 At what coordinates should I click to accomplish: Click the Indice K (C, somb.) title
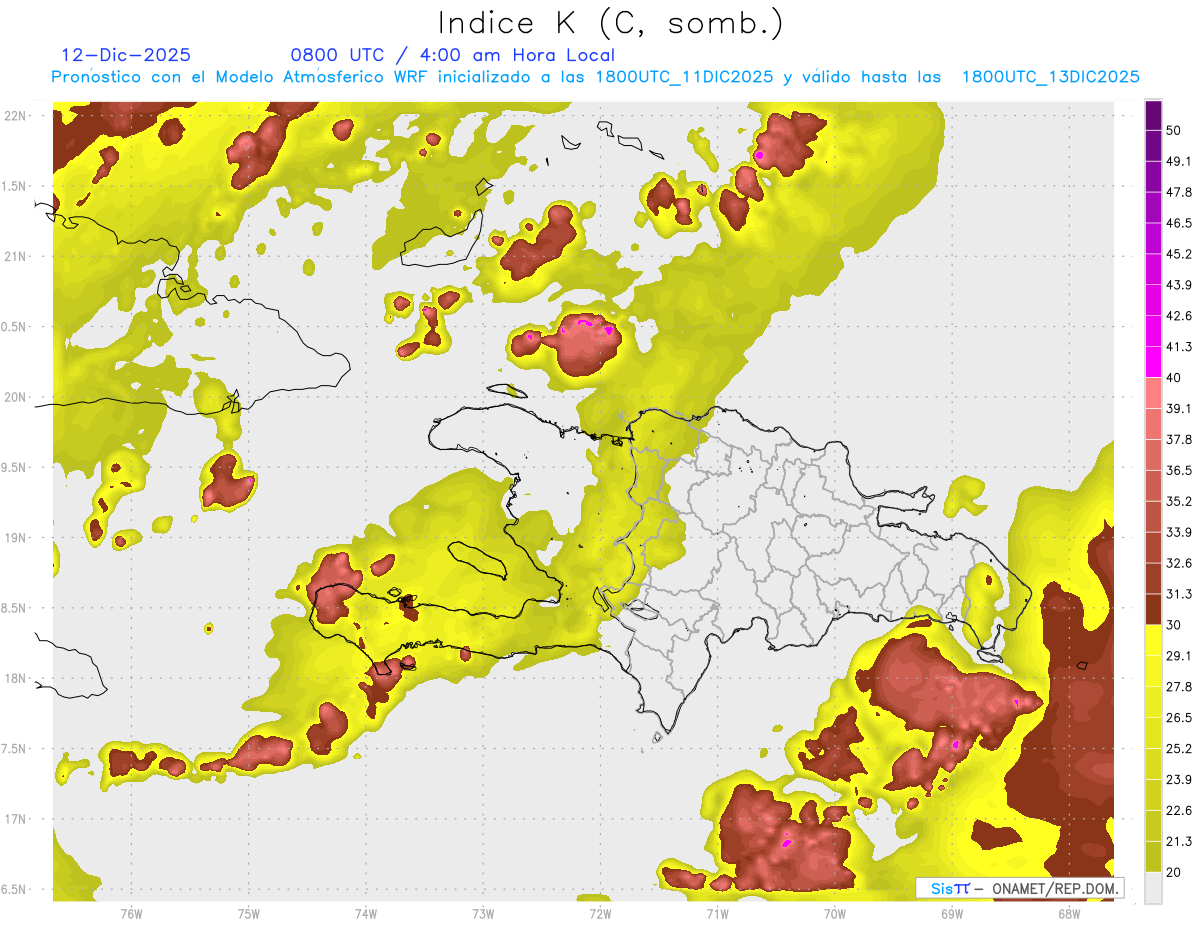(611, 22)
